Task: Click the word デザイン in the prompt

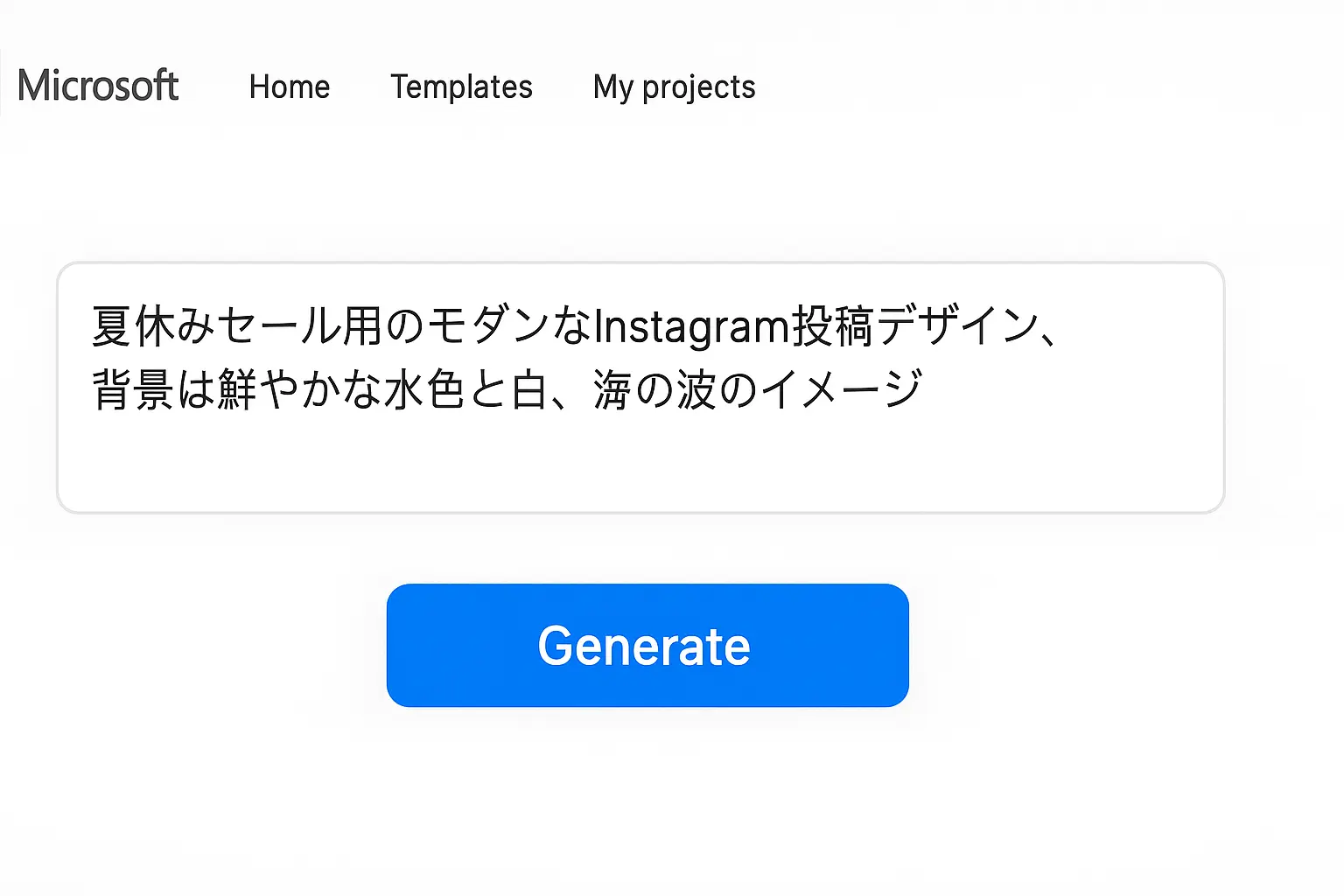Action: (957, 326)
